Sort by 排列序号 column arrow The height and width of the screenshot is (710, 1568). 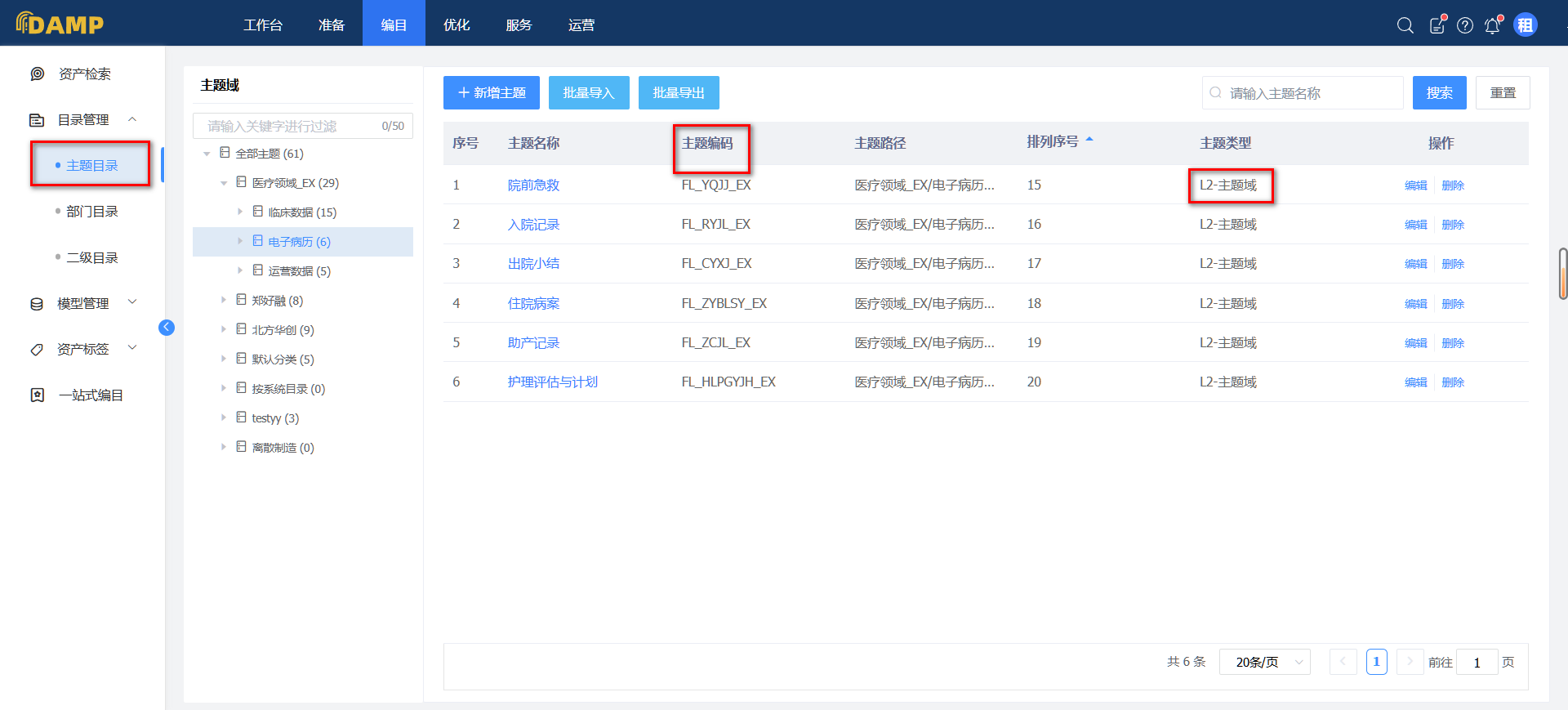pos(1089,141)
